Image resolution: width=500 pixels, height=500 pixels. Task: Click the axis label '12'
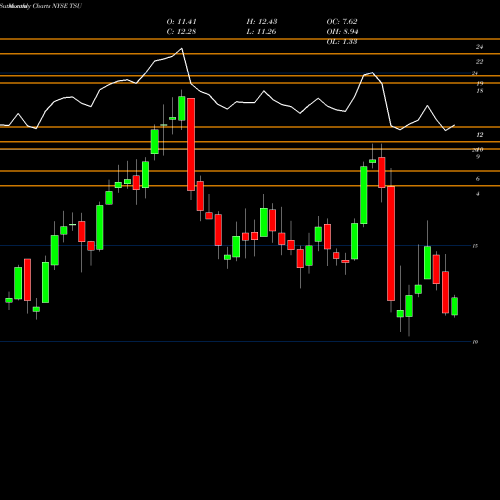click(x=479, y=135)
